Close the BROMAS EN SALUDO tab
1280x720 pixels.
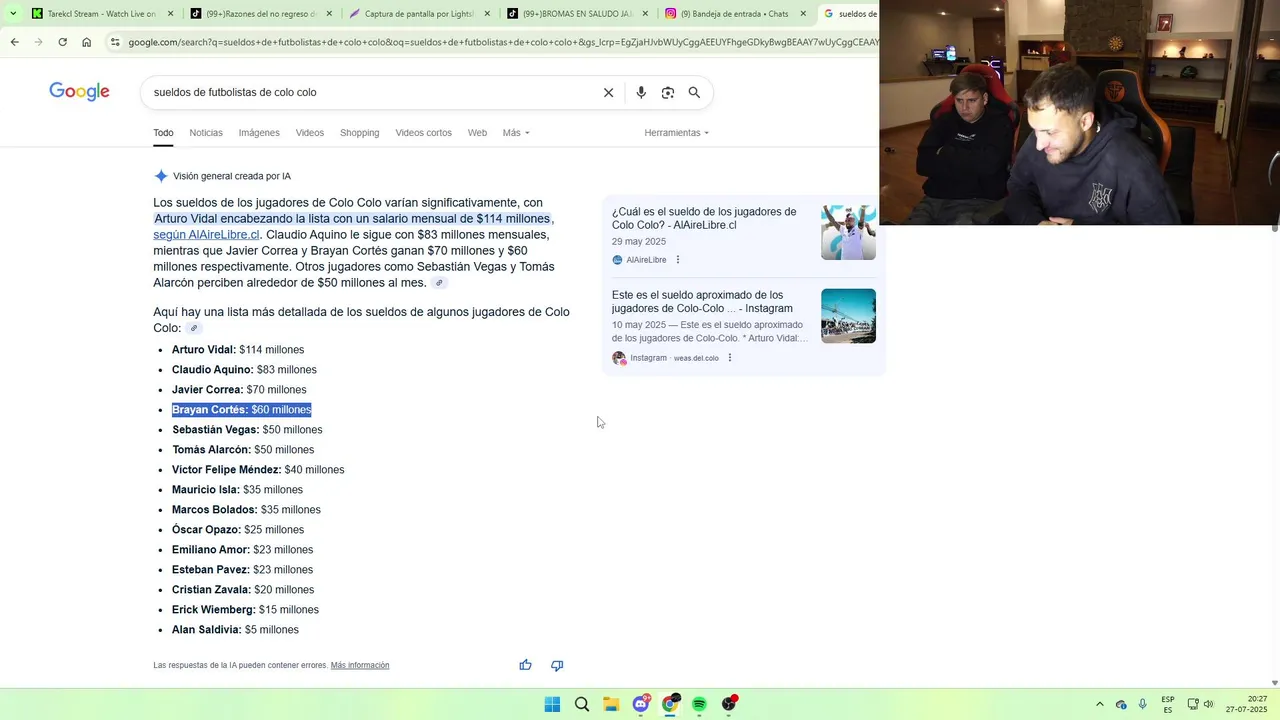pyautogui.click(x=645, y=14)
